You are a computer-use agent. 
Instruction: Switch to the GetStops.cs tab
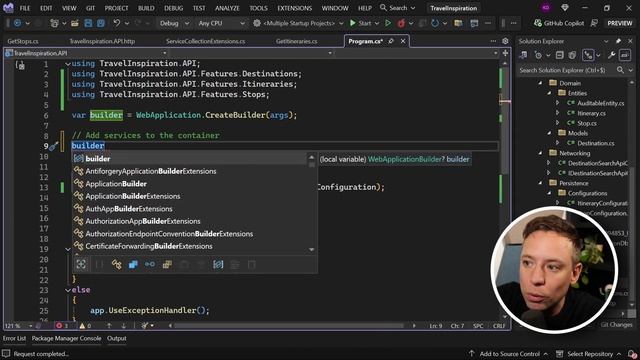[23, 41]
